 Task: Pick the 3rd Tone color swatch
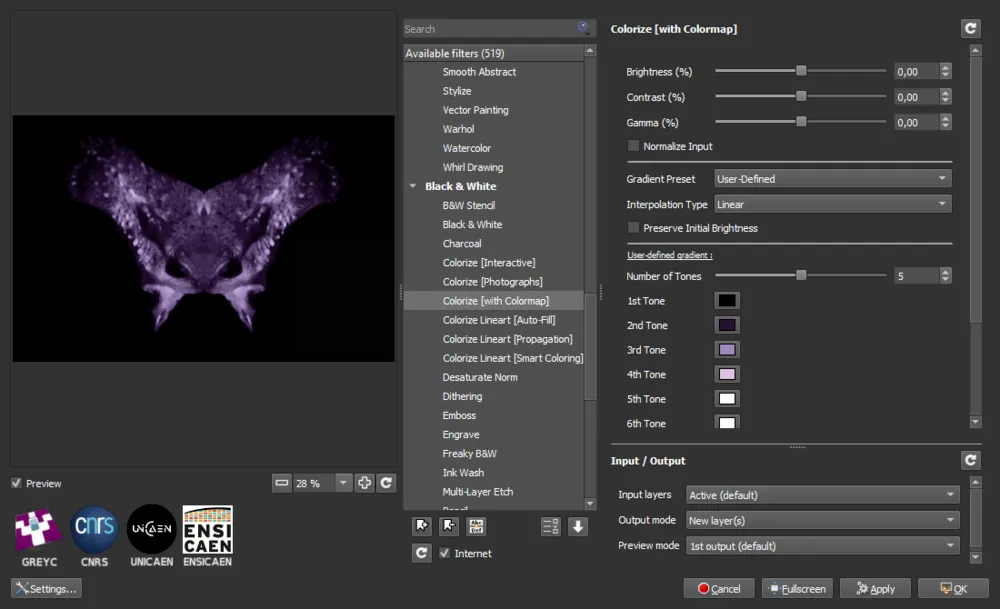[727, 349]
